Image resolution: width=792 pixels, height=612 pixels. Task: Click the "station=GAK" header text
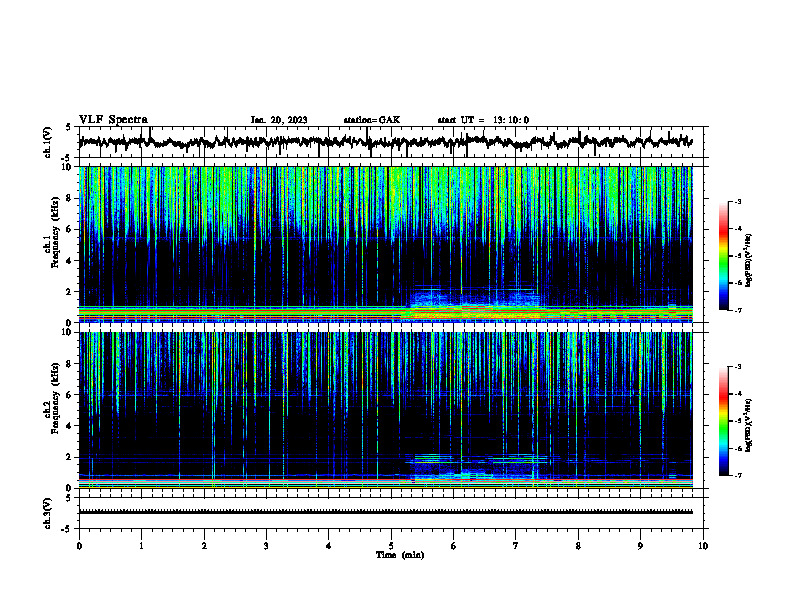pos(372,120)
